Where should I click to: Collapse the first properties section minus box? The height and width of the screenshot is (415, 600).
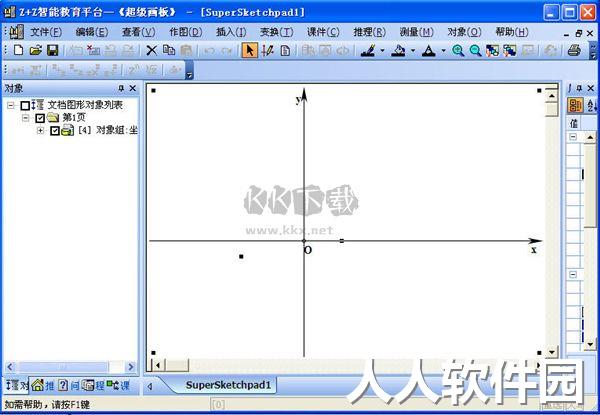[573, 136]
